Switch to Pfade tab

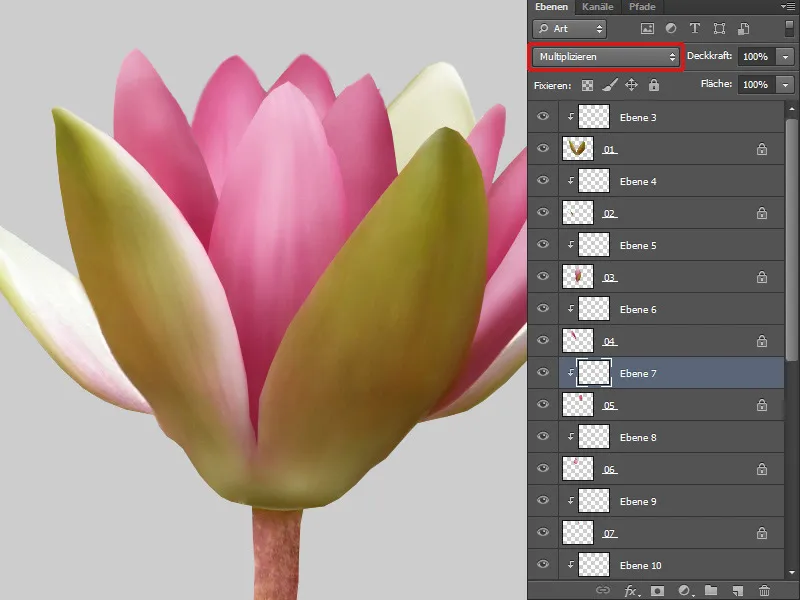pyautogui.click(x=642, y=7)
